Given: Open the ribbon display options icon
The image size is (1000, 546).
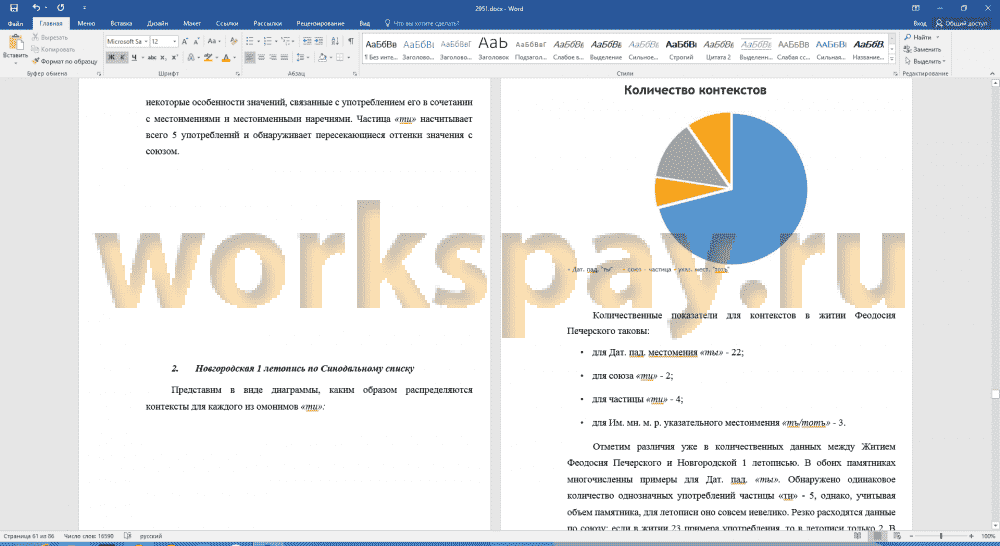Looking at the screenshot, I should coord(915,8).
